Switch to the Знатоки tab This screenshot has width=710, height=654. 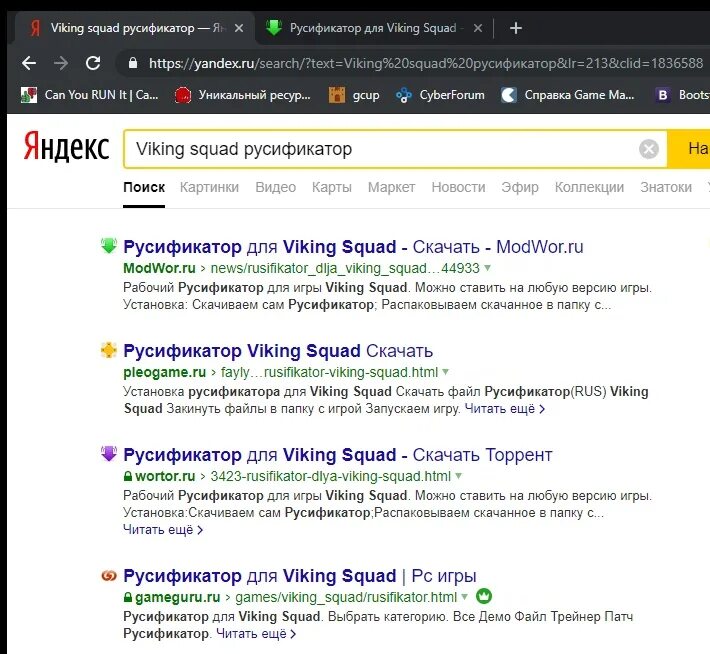(666, 187)
